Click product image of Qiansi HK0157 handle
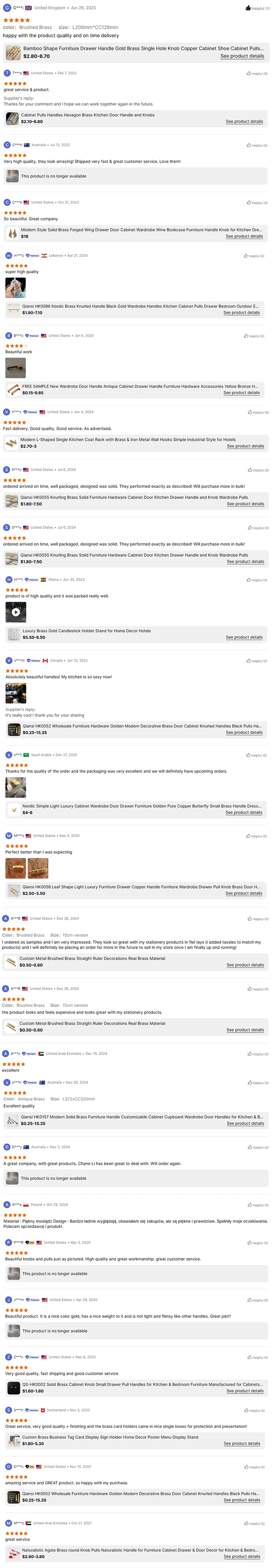The image size is (276, 1568). pos(11,1120)
